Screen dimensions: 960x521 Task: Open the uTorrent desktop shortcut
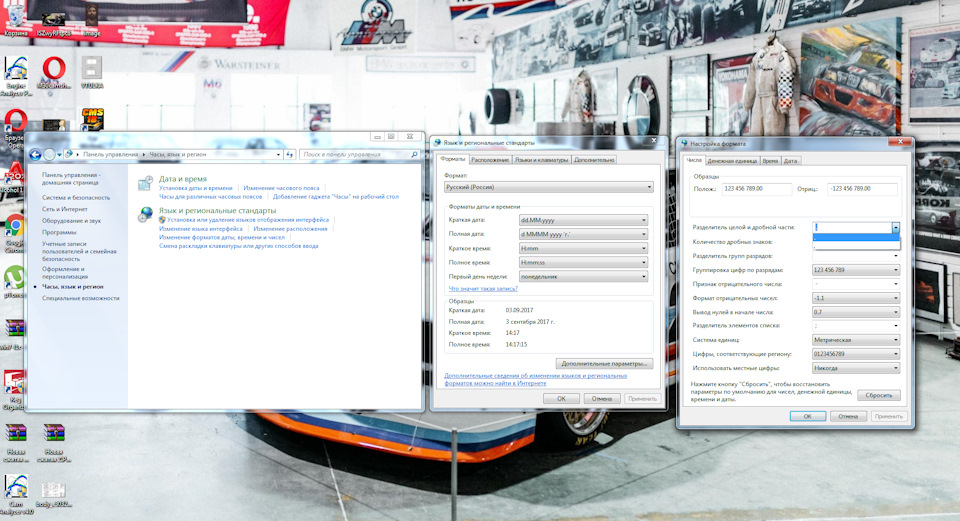[x=14, y=282]
